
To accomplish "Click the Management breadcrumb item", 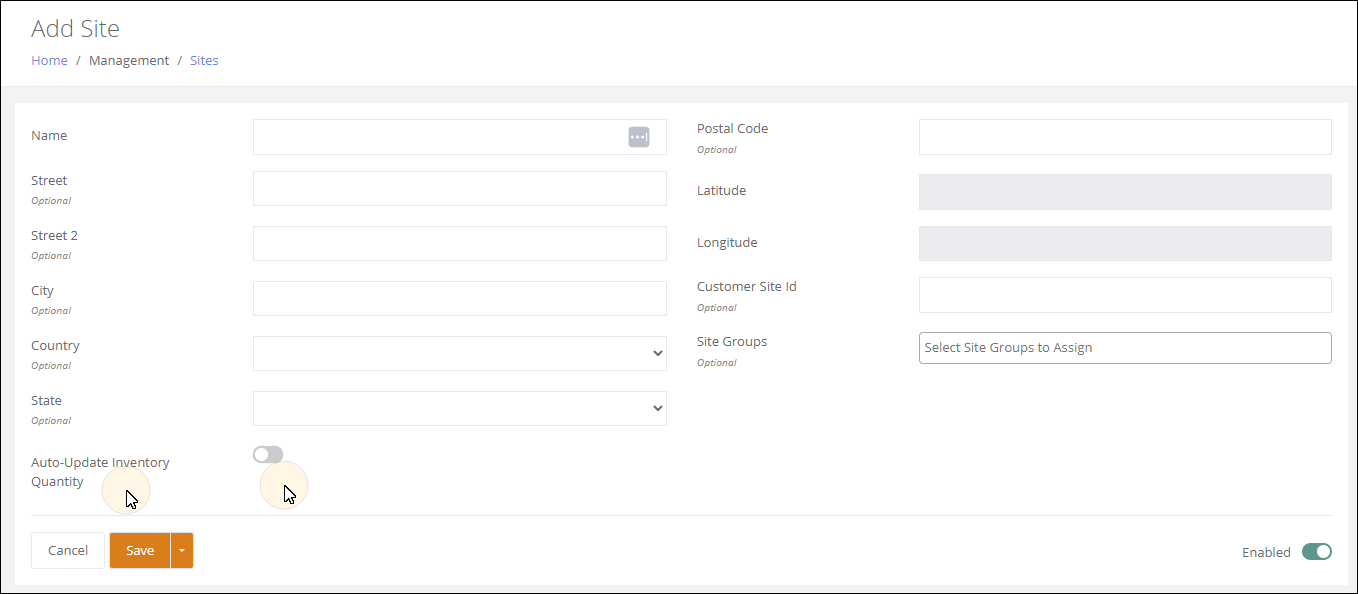I will [x=129, y=60].
